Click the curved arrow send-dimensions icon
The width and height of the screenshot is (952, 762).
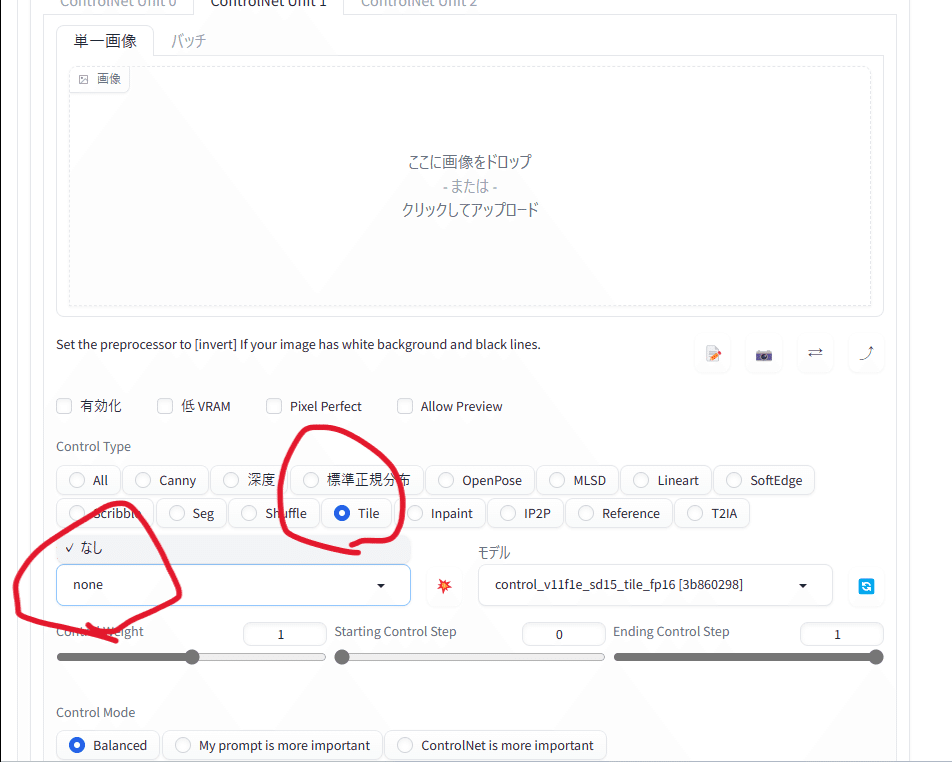866,353
